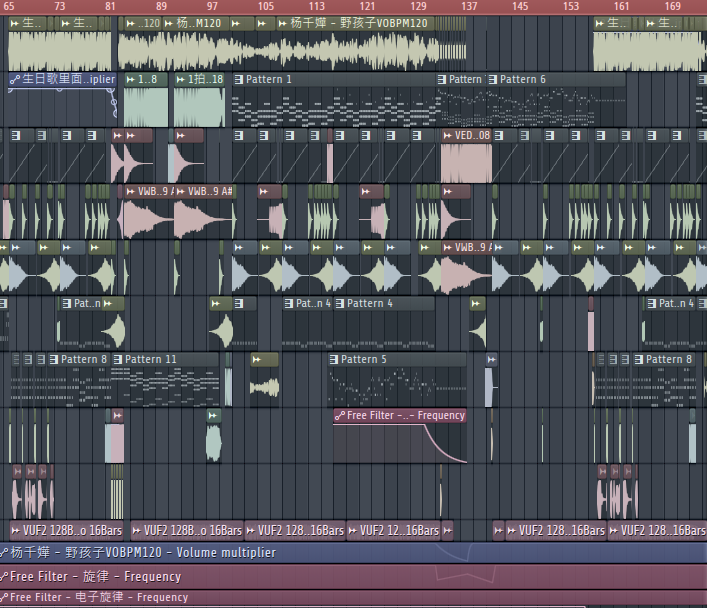Click the Pattern 11 clip's corner icon
Viewport: 707px width, 608px height.
tap(118, 360)
